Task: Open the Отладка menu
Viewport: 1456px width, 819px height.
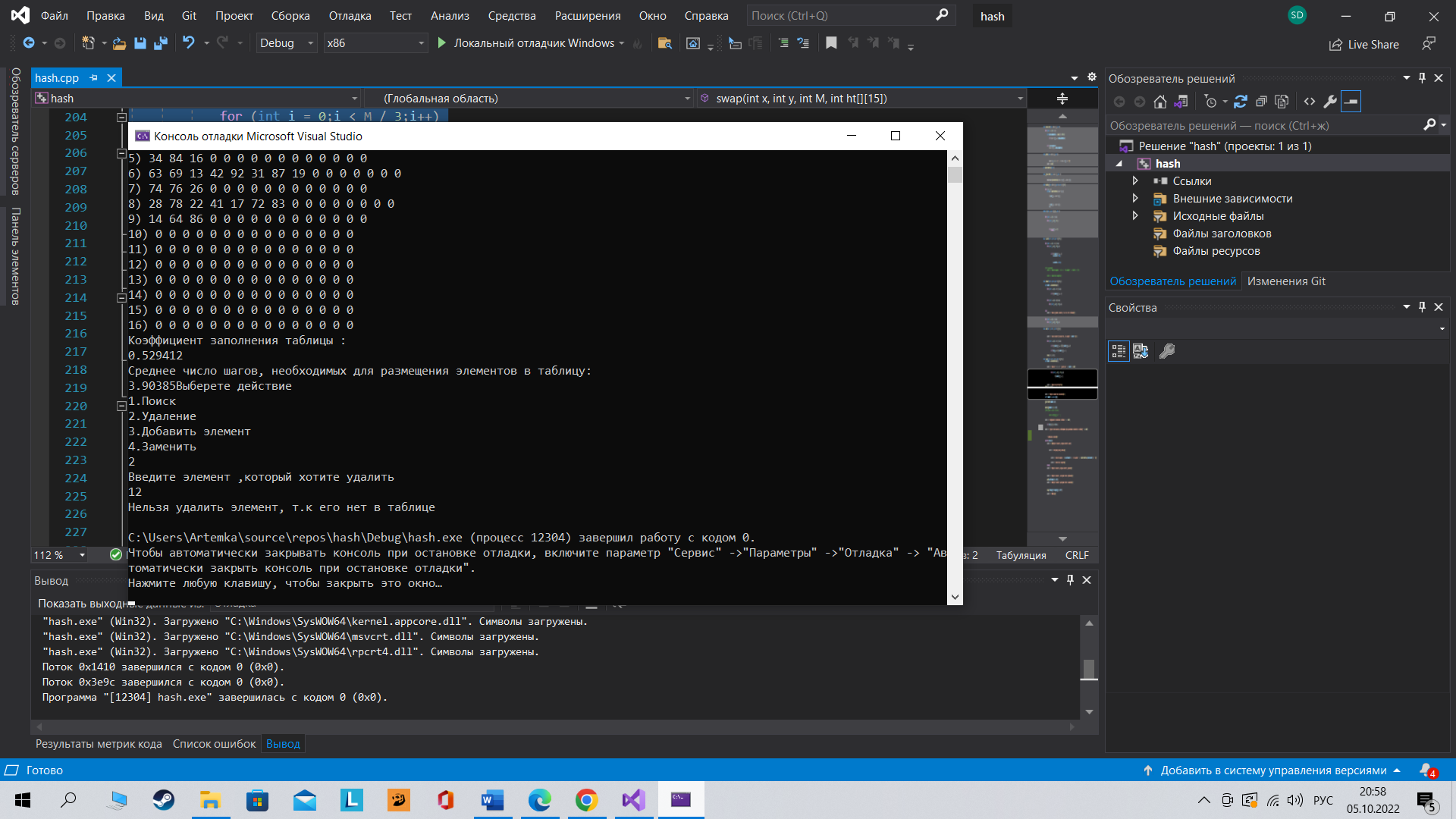Action: (350, 16)
